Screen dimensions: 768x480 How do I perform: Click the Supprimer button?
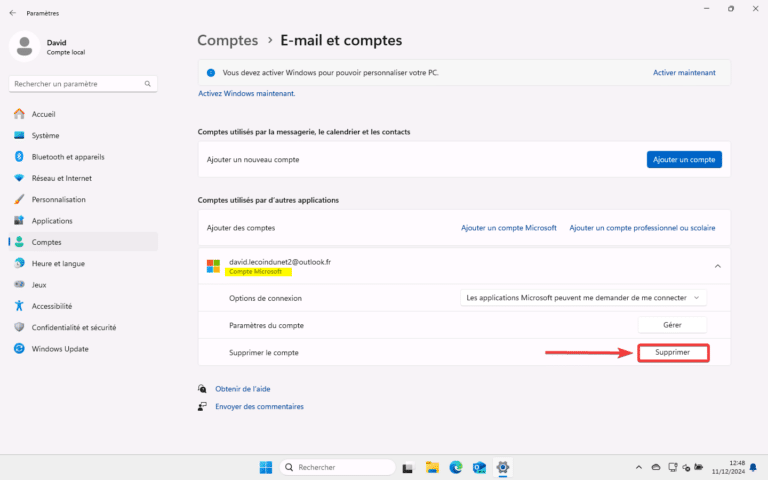pos(672,353)
